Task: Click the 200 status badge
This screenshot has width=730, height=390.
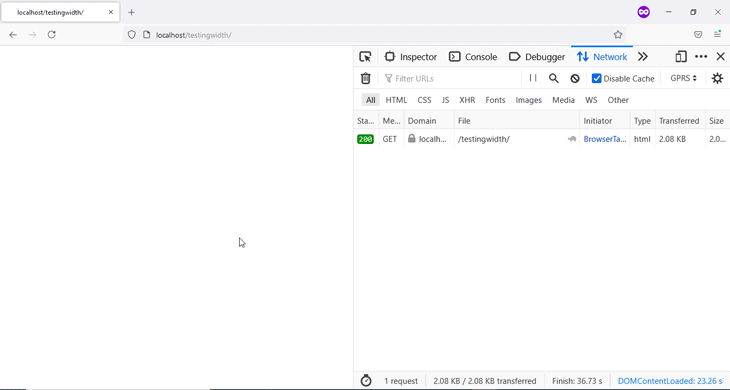Action: click(365, 139)
